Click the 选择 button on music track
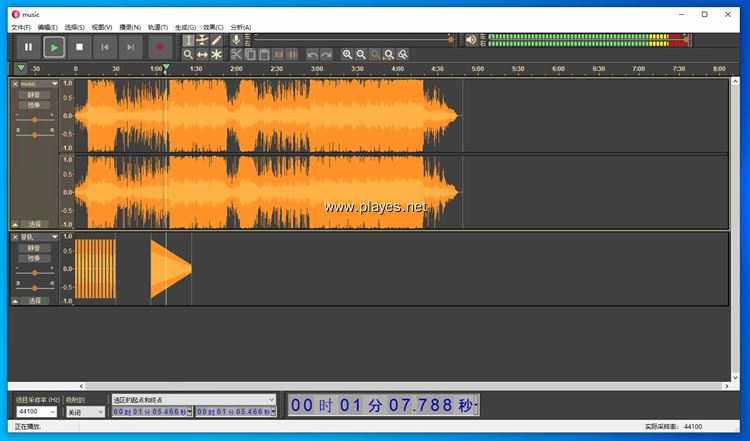 coord(34,224)
